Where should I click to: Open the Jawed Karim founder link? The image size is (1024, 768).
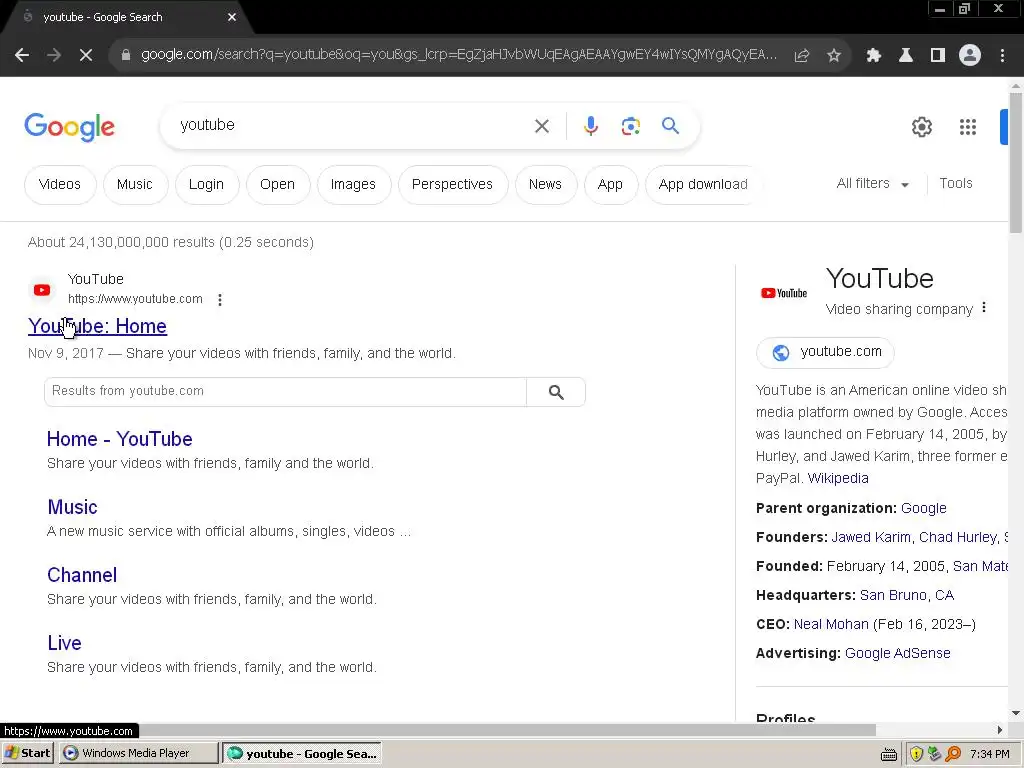pyautogui.click(x=871, y=537)
